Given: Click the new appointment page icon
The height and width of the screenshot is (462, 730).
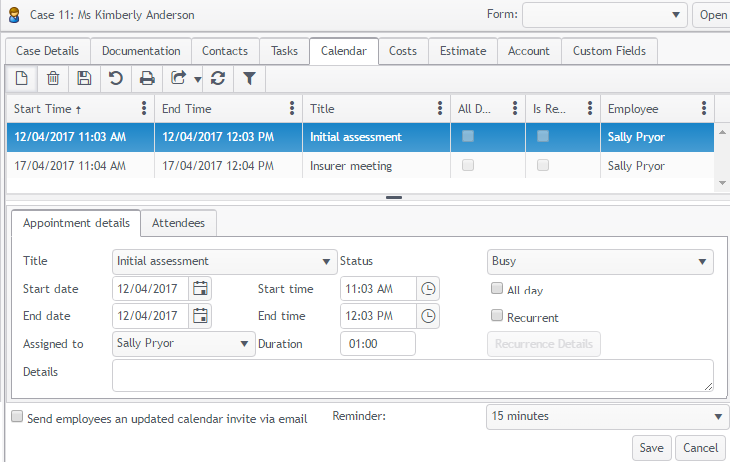Looking at the screenshot, I should pos(21,78).
